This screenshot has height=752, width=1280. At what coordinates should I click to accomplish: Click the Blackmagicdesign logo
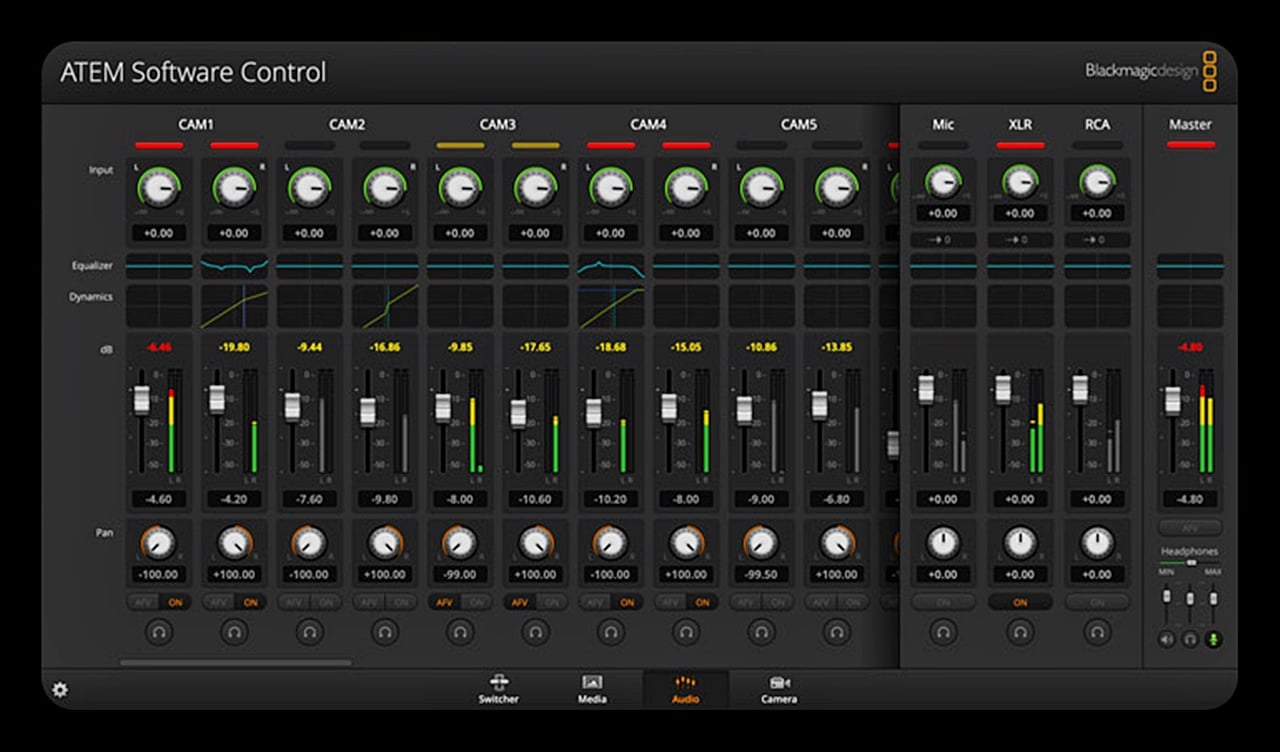pos(1152,71)
